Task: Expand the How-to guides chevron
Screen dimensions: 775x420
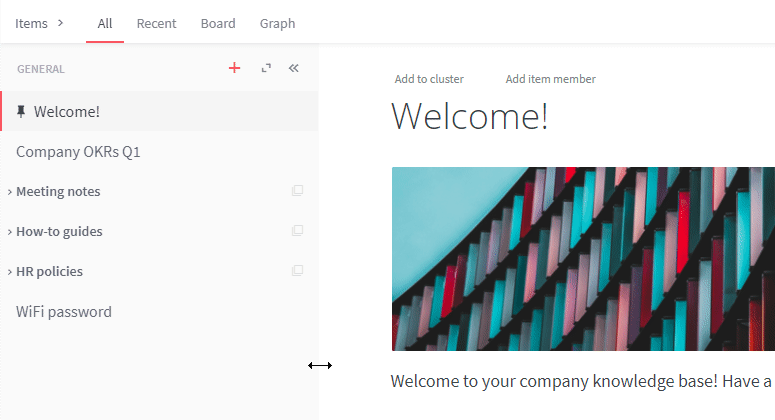Action: [x=9, y=232]
